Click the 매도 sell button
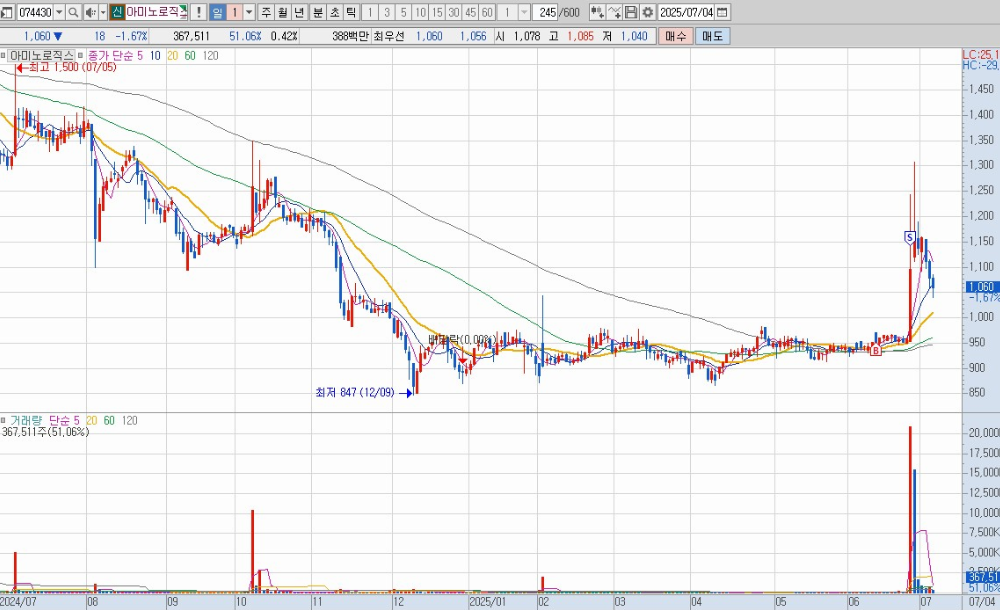Image resolution: width=1000 pixels, height=610 pixels. click(712, 36)
